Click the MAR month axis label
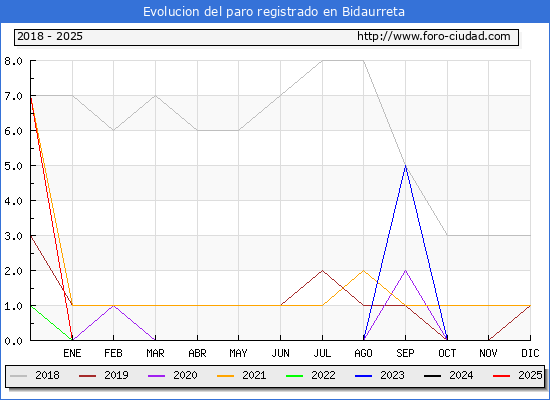550x400 pixels. 155,353
